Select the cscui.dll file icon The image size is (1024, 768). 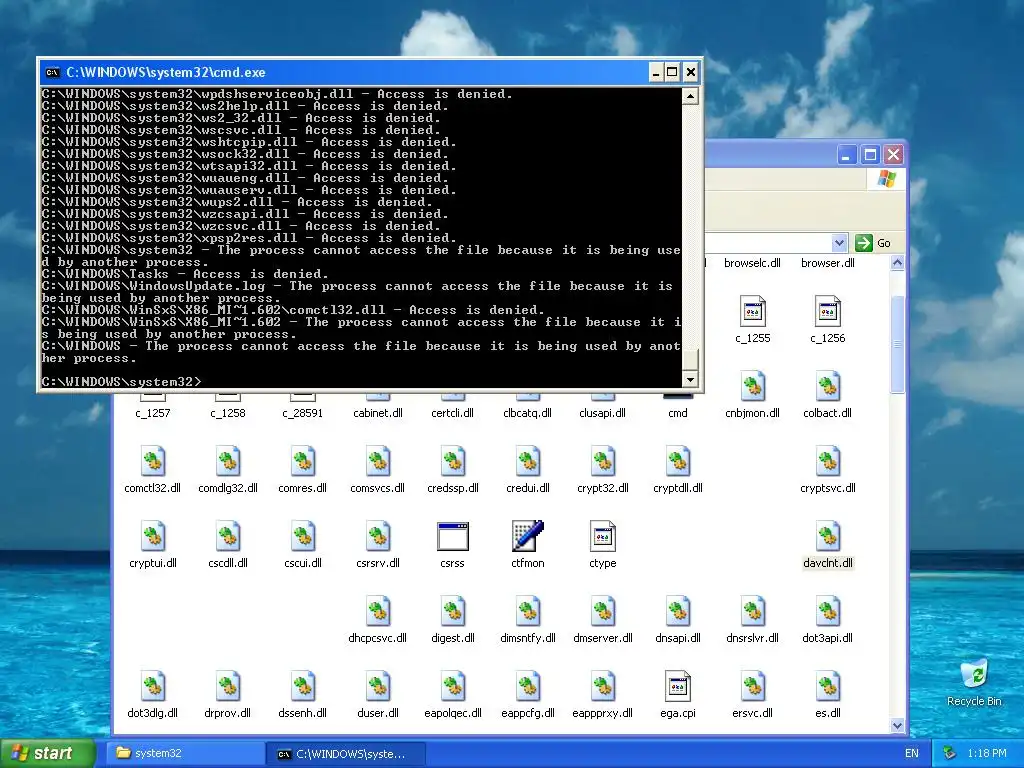(303, 536)
